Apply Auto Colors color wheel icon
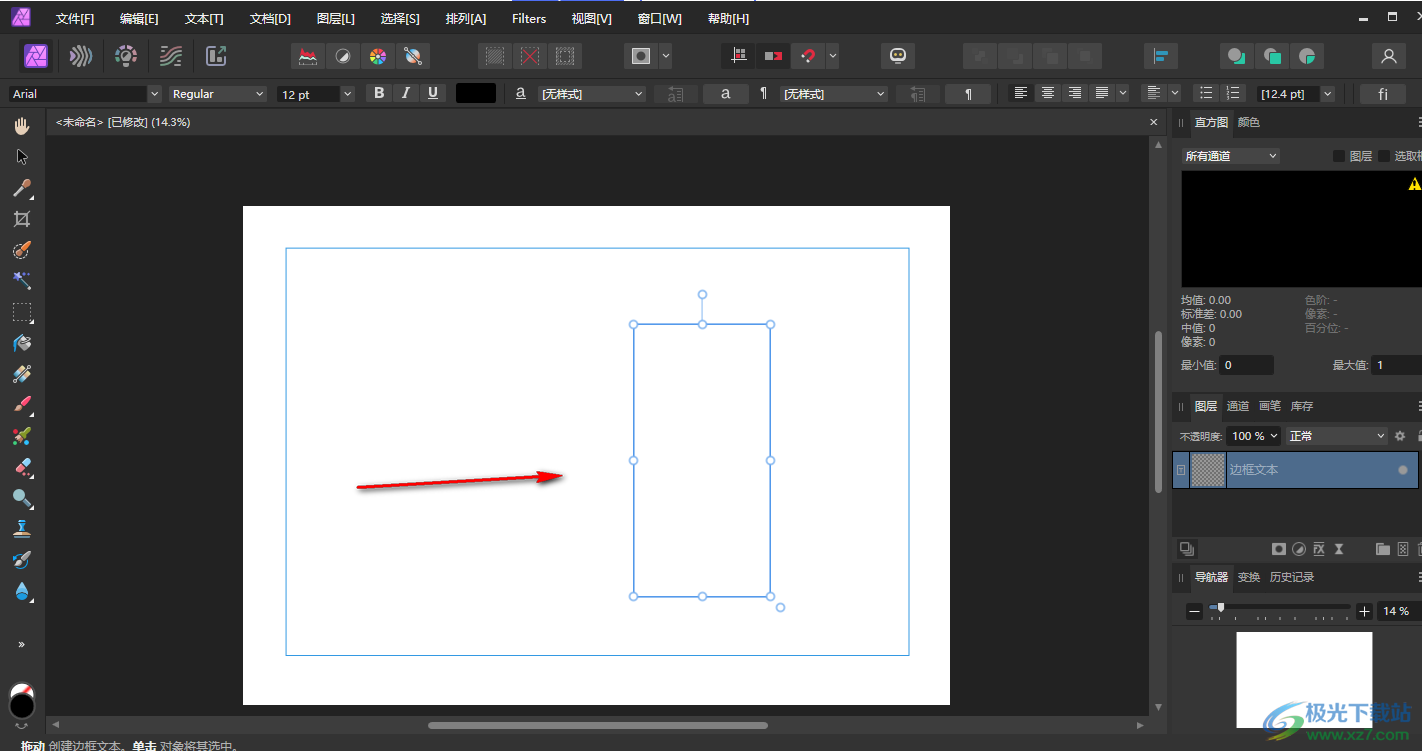Viewport: 1422px width, 751px height. pyautogui.click(x=377, y=57)
